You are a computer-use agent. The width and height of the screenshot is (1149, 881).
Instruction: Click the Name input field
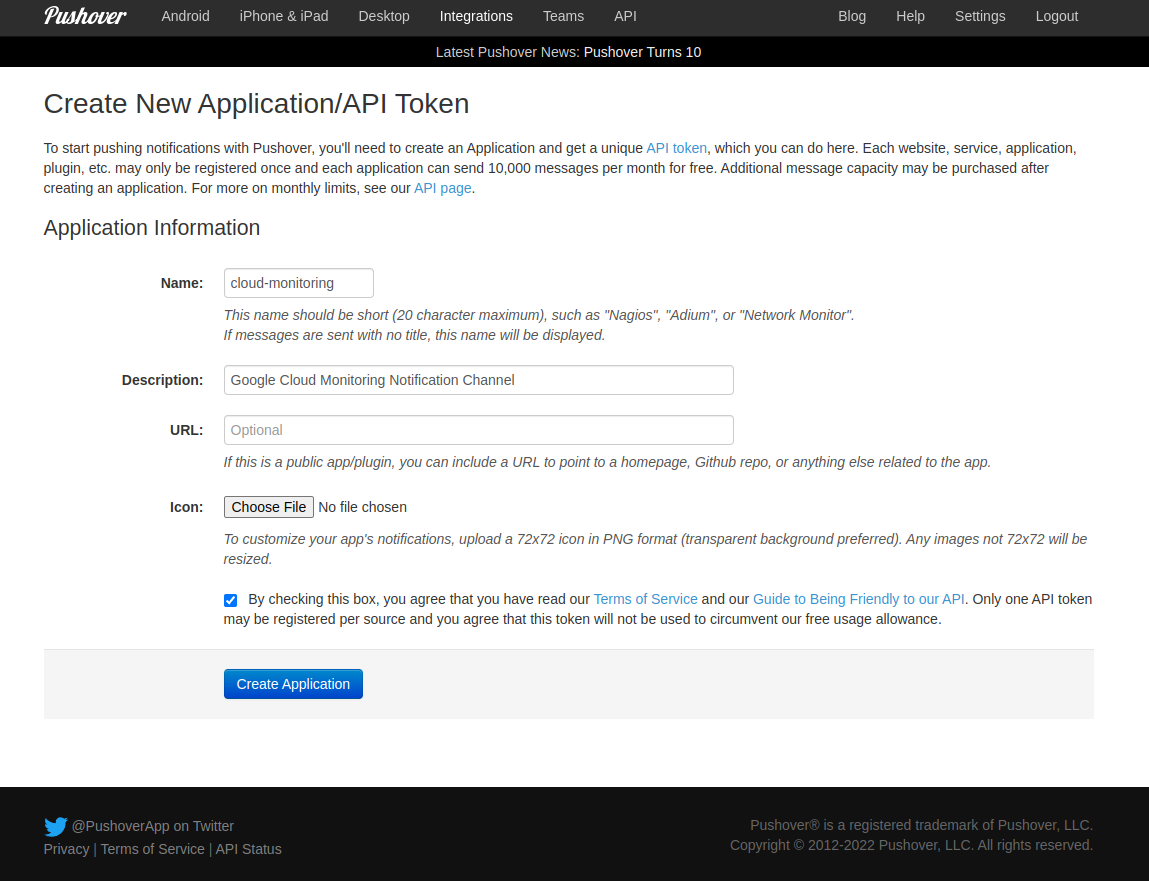pos(299,283)
